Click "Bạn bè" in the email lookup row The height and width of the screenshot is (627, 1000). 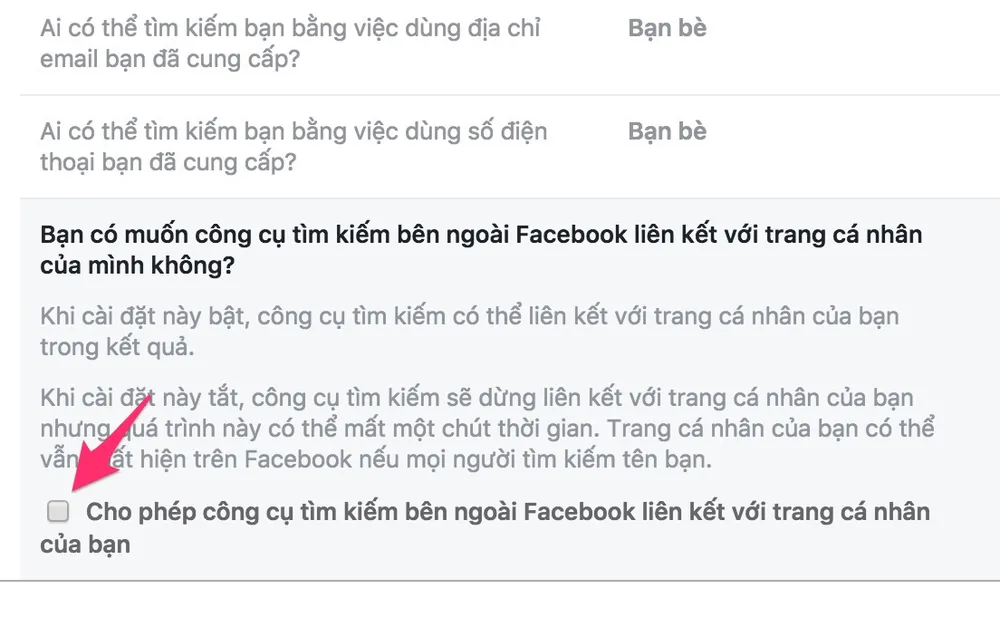point(667,28)
